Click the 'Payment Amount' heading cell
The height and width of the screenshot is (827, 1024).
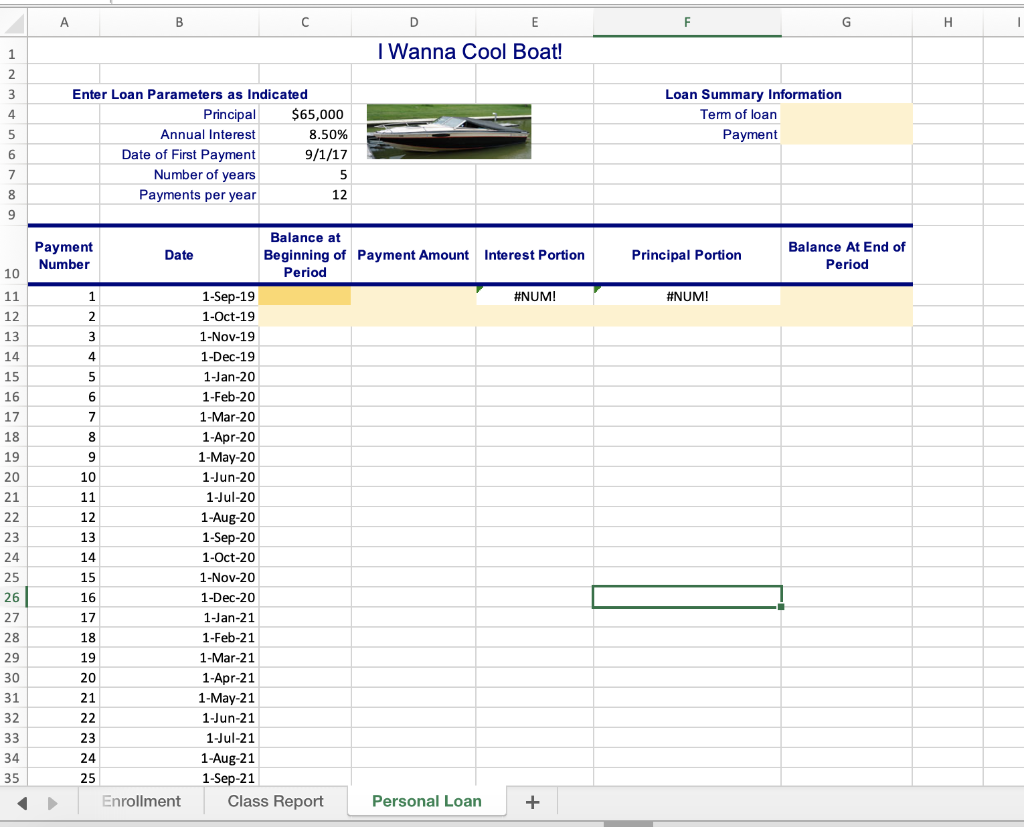click(x=413, y=255)
